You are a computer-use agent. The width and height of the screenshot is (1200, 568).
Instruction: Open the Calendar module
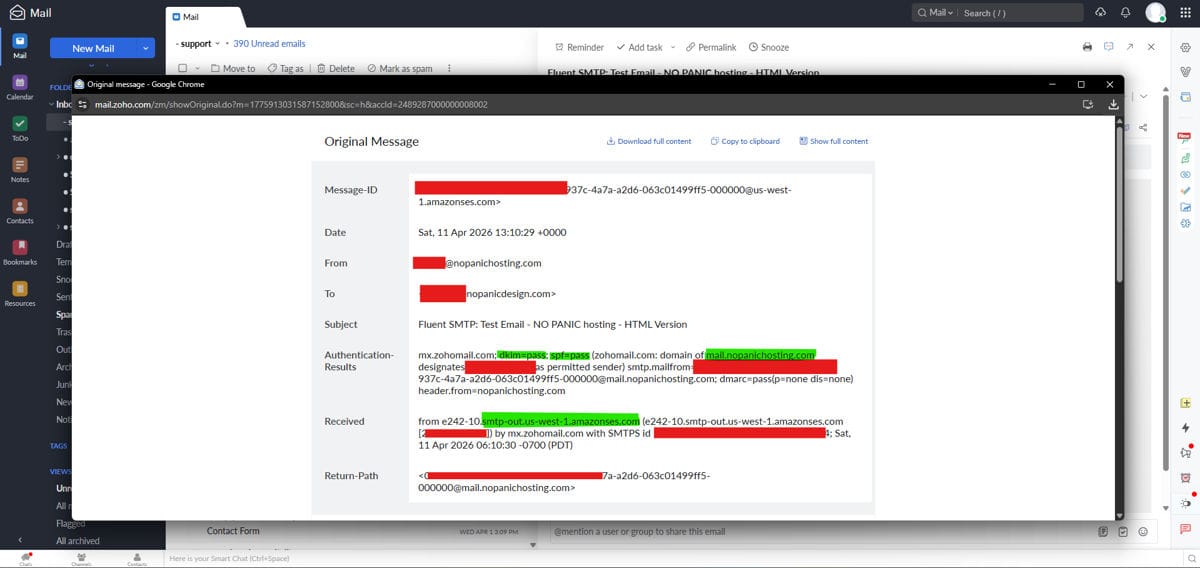click(19, 87)
